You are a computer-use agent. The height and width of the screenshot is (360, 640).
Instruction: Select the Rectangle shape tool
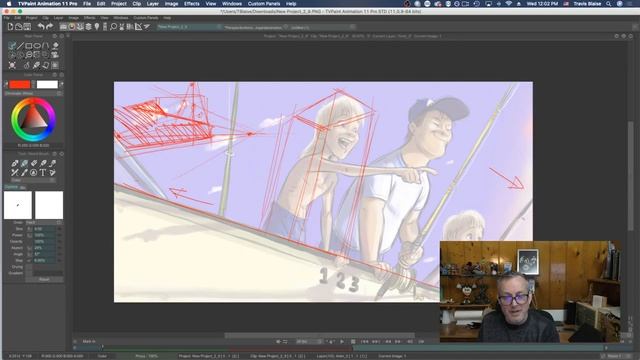[29, 46]
